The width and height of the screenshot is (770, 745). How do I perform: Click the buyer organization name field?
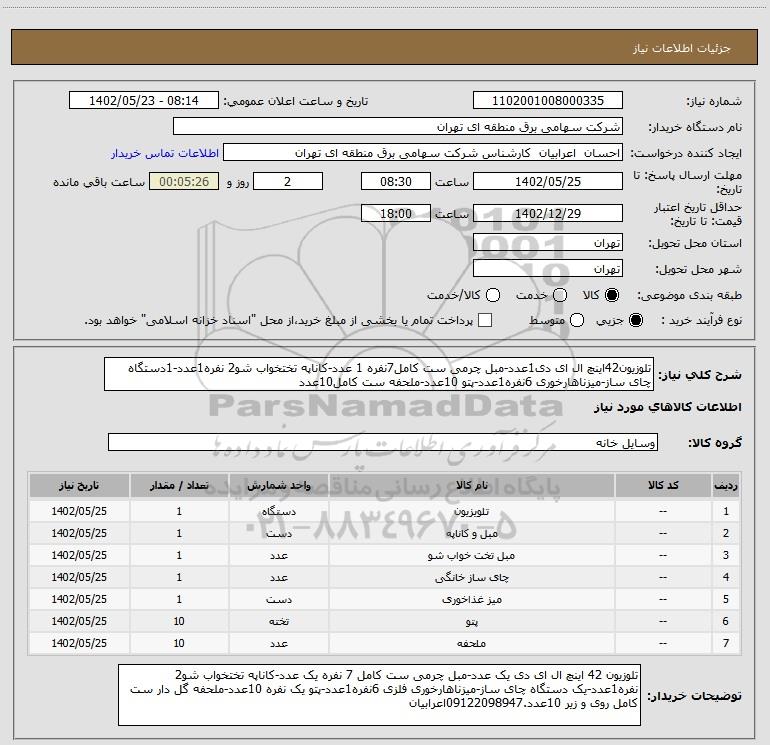[398, 127]
